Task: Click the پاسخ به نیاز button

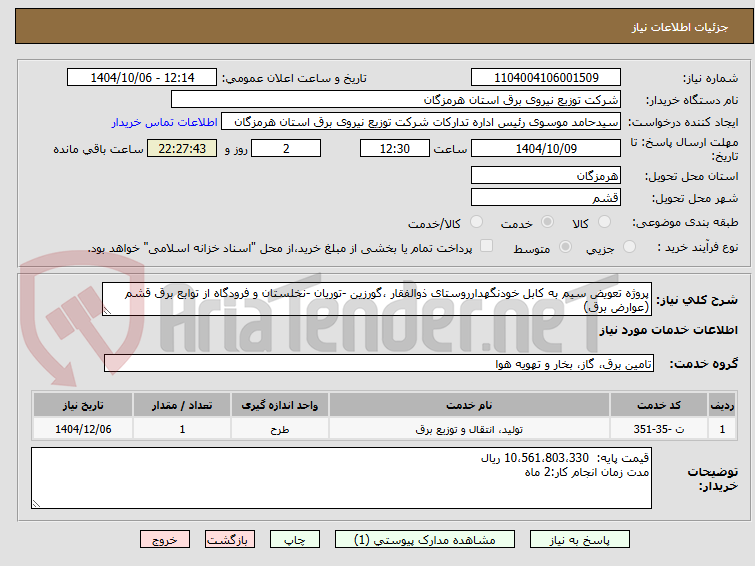Action: click(579, 540)
